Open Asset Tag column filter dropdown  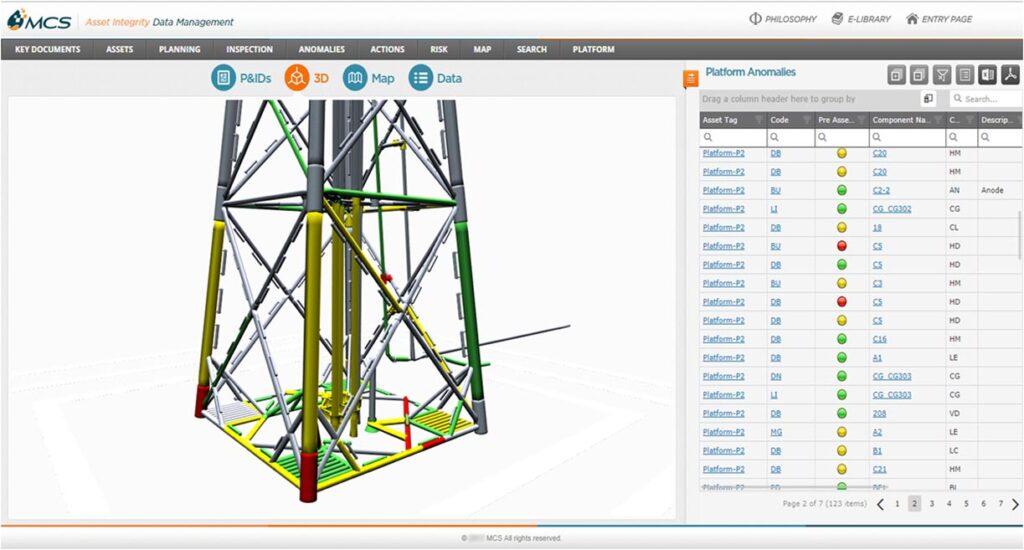757,120
